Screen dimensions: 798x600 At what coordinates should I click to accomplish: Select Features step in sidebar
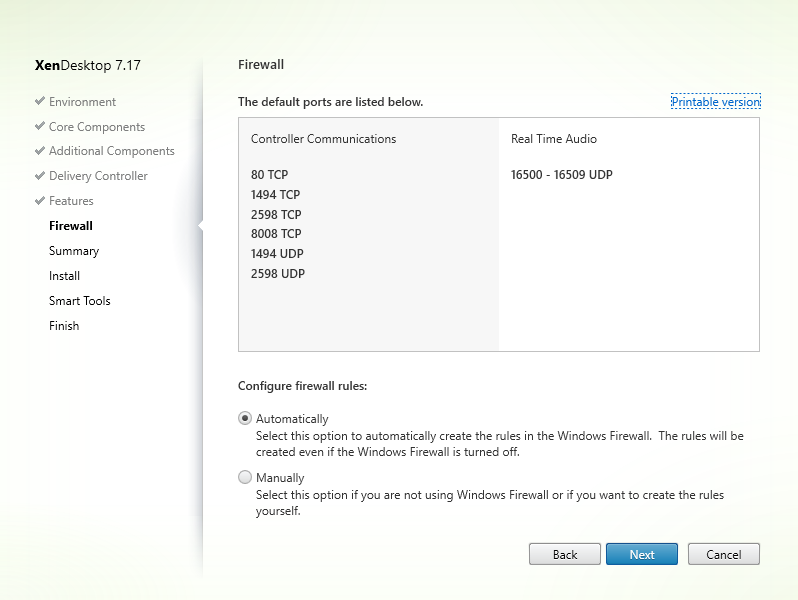click(x=71, y=201)
